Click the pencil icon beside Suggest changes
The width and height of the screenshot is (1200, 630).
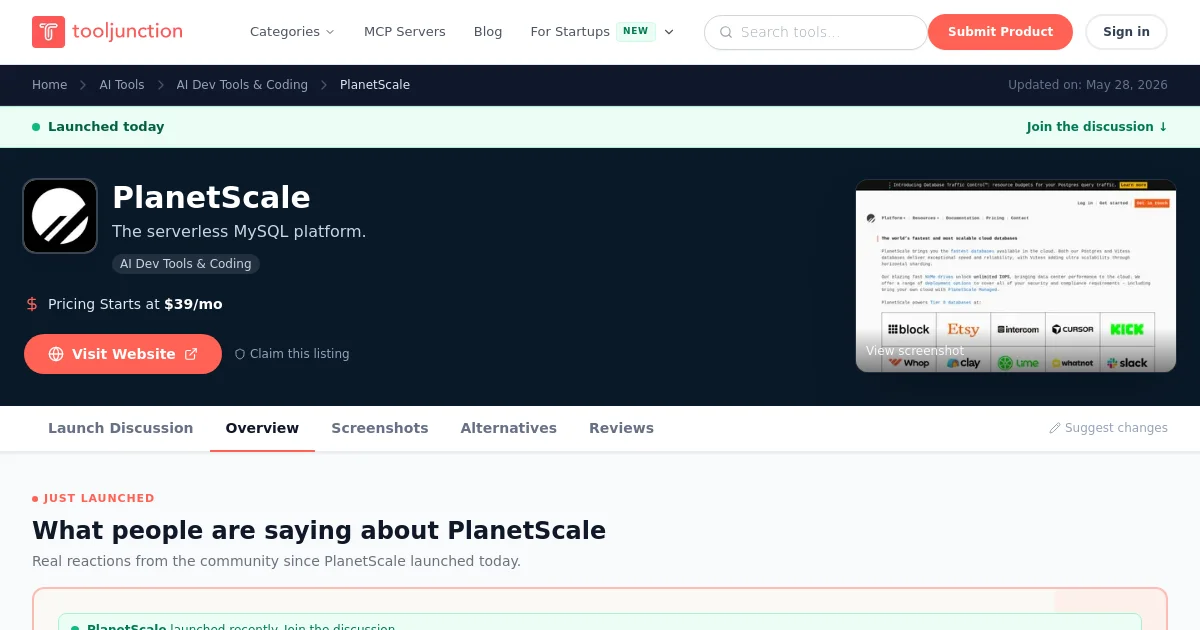tap(1055, 428)
